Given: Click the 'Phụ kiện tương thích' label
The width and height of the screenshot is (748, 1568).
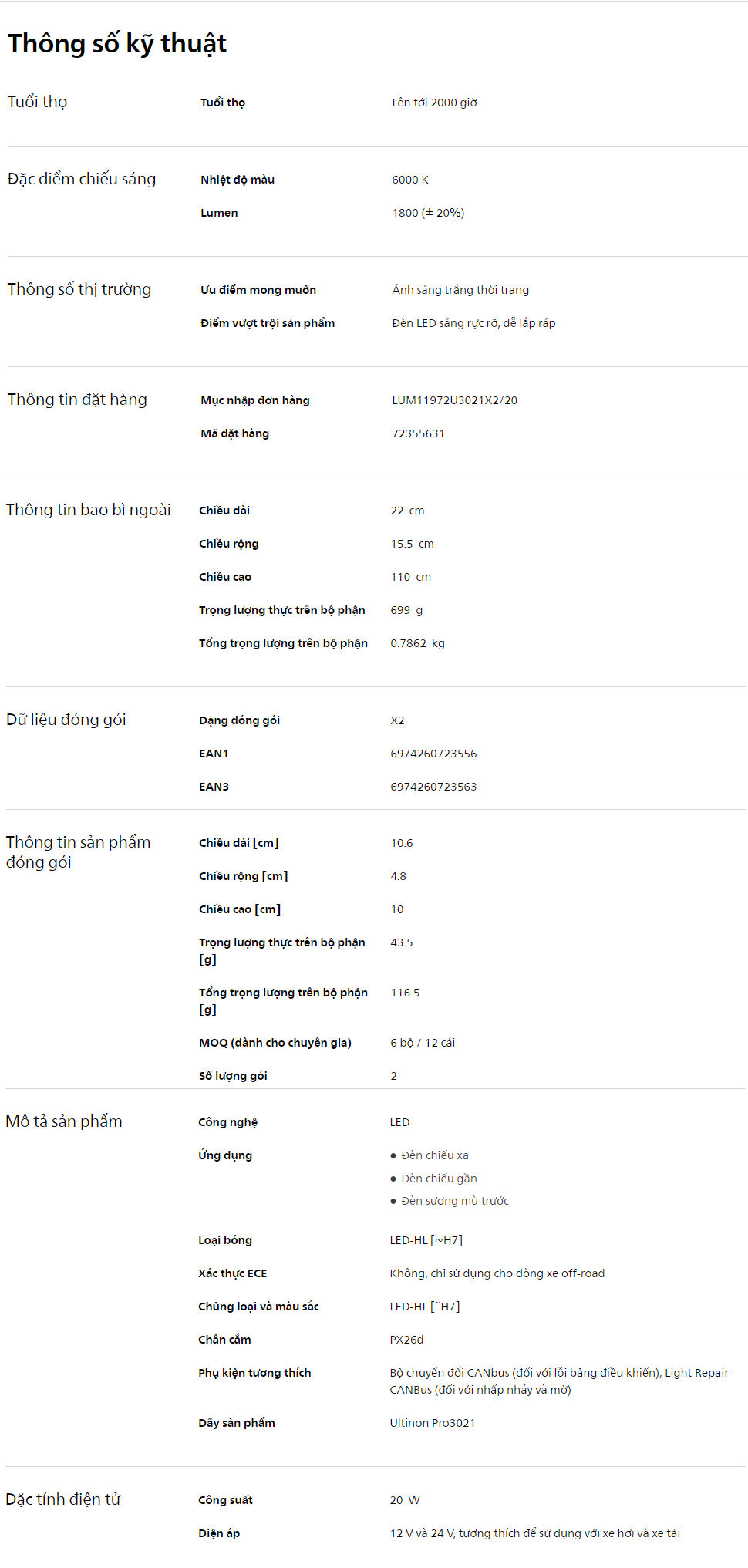Looking at the screenshot, I should (254, 1373).
